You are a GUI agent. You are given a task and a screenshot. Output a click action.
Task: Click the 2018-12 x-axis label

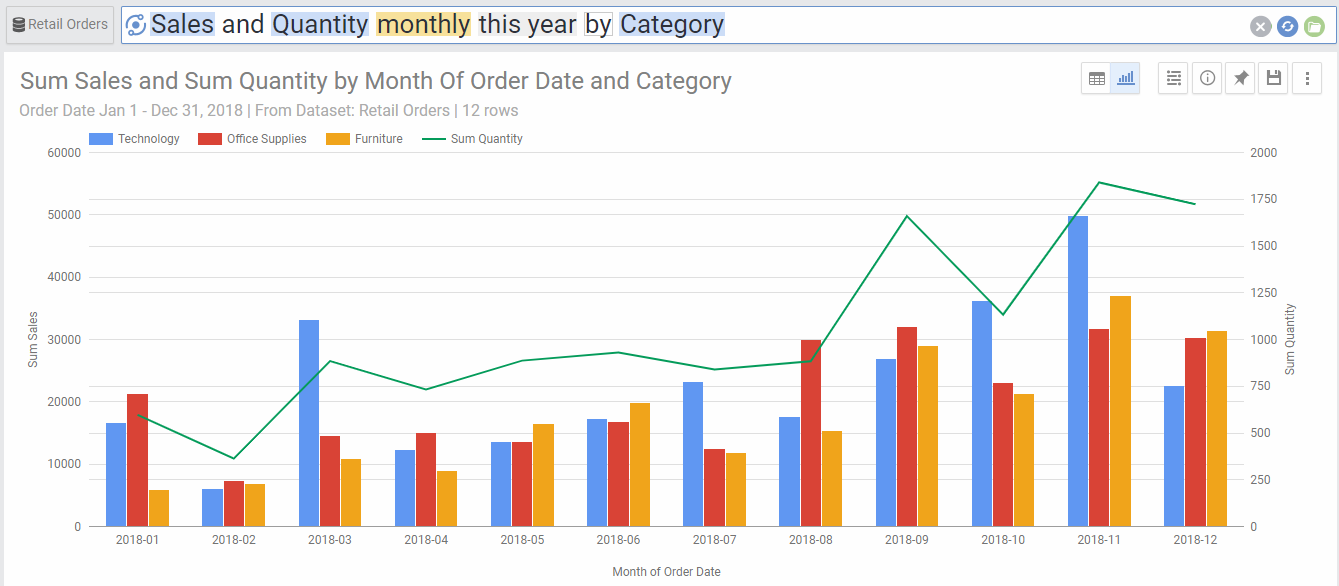pos(1195,540)
